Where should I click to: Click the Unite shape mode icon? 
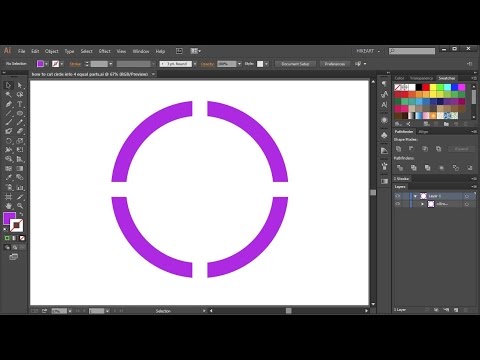pyautogui.click(x=399, y=149)
